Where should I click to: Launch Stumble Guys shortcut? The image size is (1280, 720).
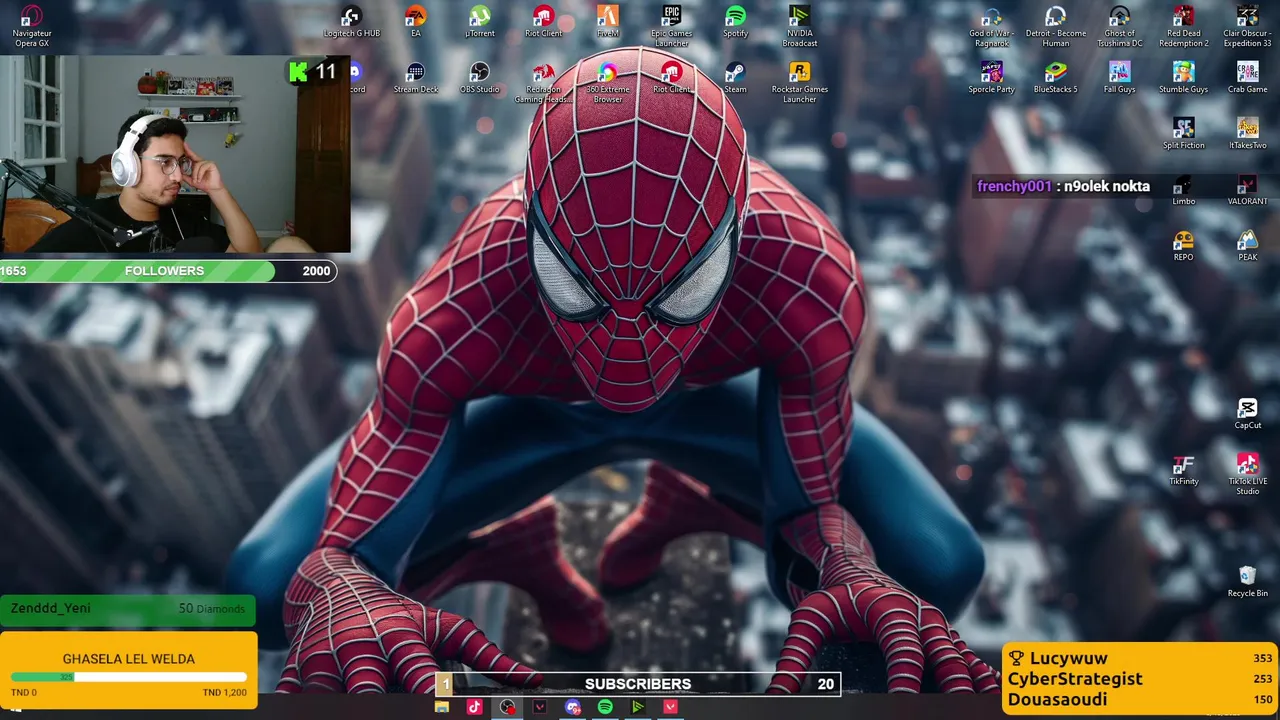tap(1184, 78)
